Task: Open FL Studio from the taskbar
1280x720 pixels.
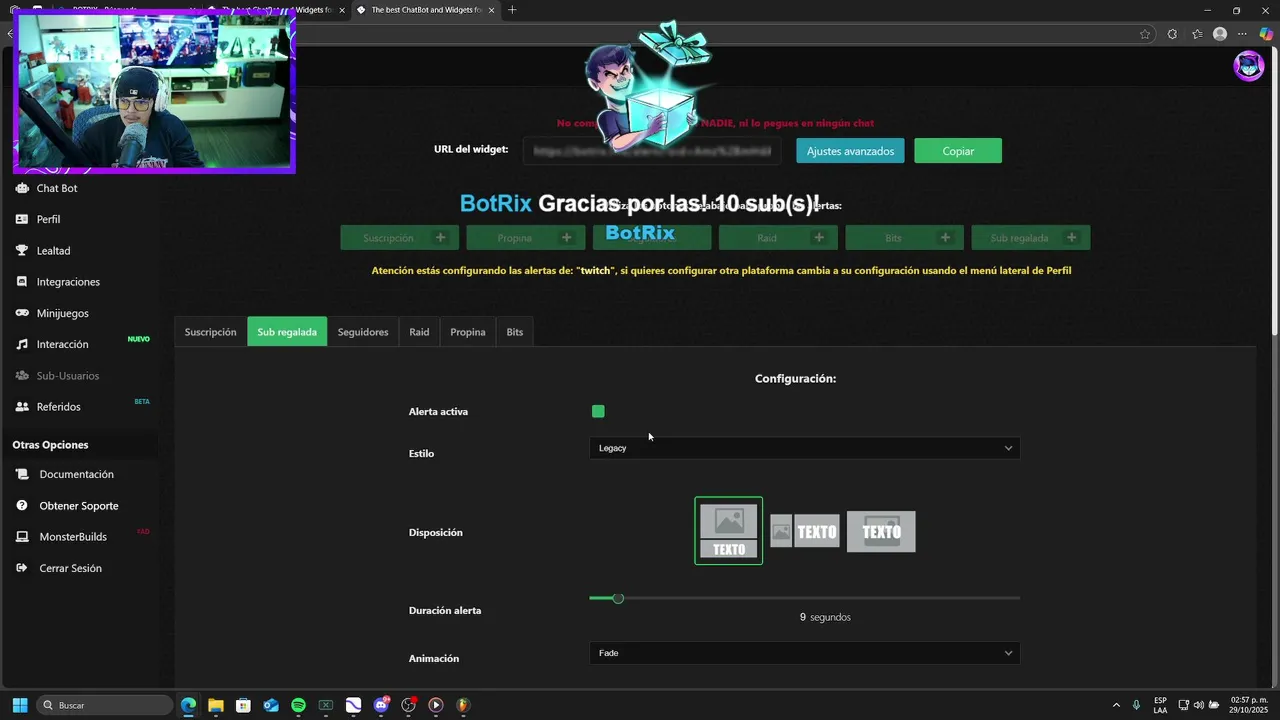Action: (463, 705)
